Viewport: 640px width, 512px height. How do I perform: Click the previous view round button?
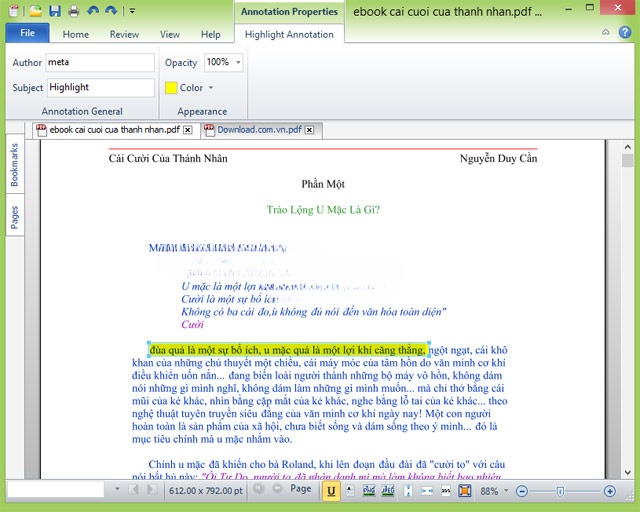tap(258, 488)
